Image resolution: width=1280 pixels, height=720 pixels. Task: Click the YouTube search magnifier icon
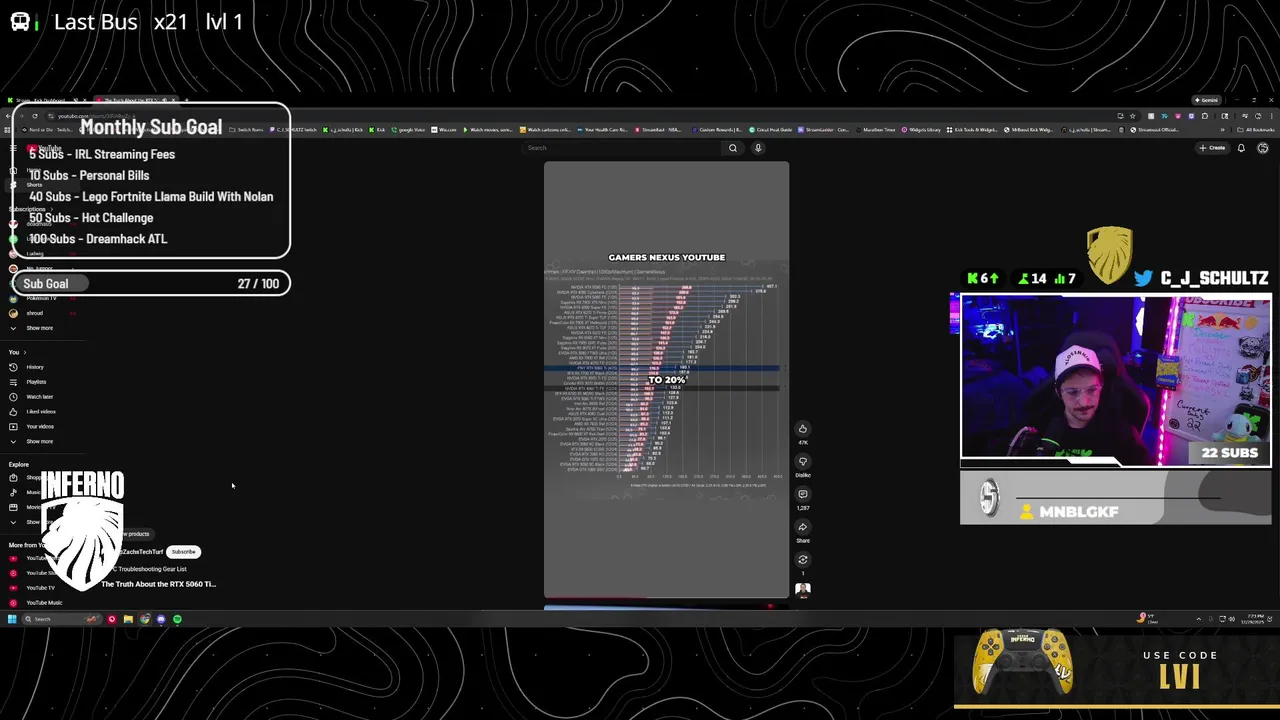pyautogui.click(x=733, y=148)
